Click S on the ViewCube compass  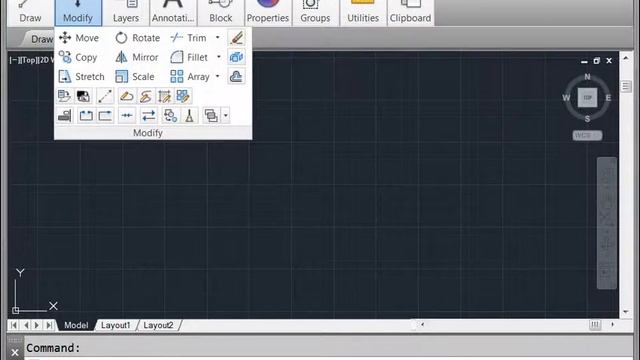587,119
